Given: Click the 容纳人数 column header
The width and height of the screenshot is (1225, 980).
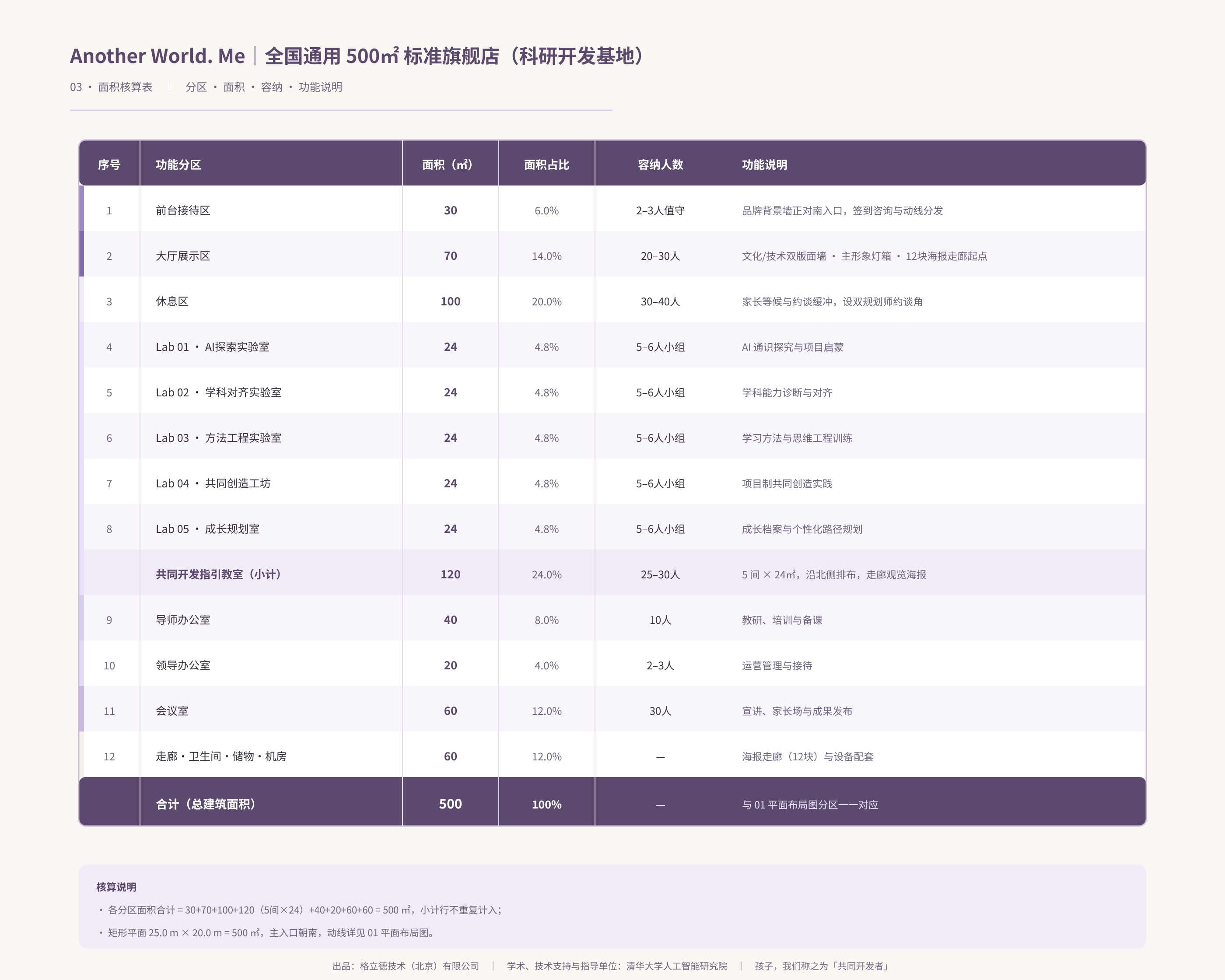Looking at the screenshot, I should click(x=660, y=165).
